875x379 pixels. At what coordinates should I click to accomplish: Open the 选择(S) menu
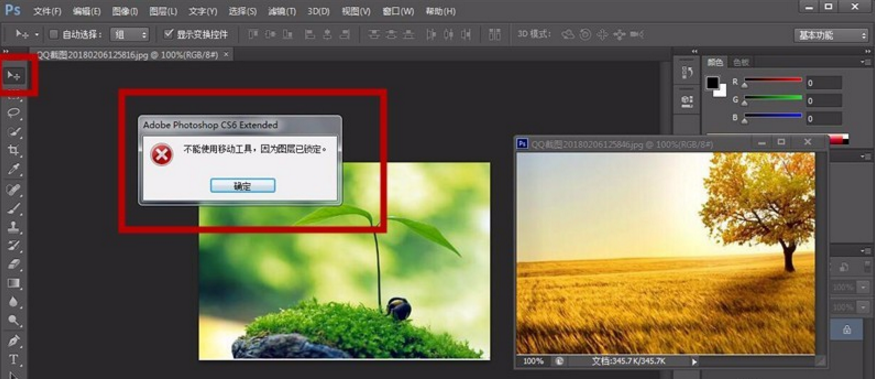click(242, 11)
